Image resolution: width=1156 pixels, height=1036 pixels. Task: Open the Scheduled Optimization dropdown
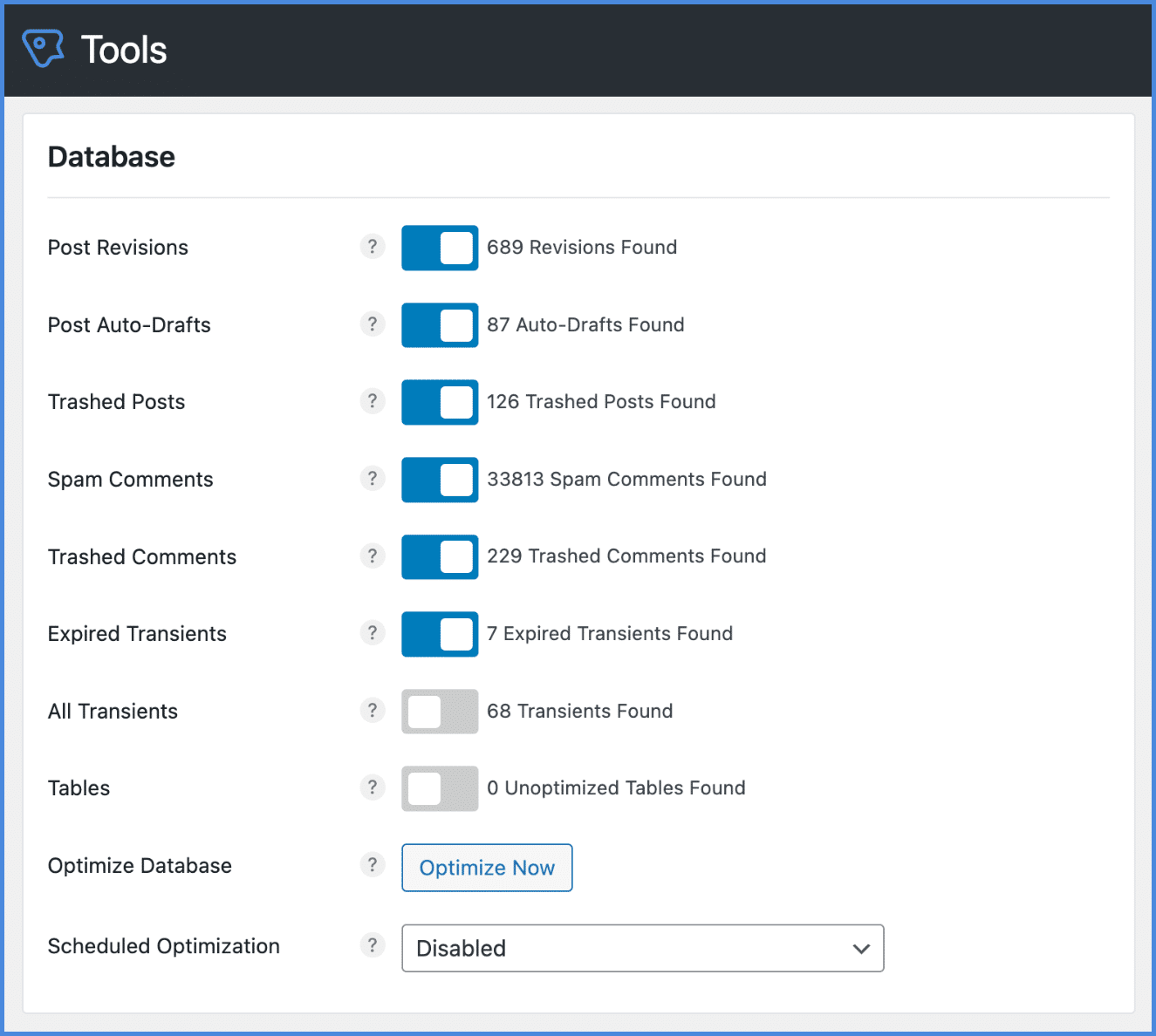point(642,948)
